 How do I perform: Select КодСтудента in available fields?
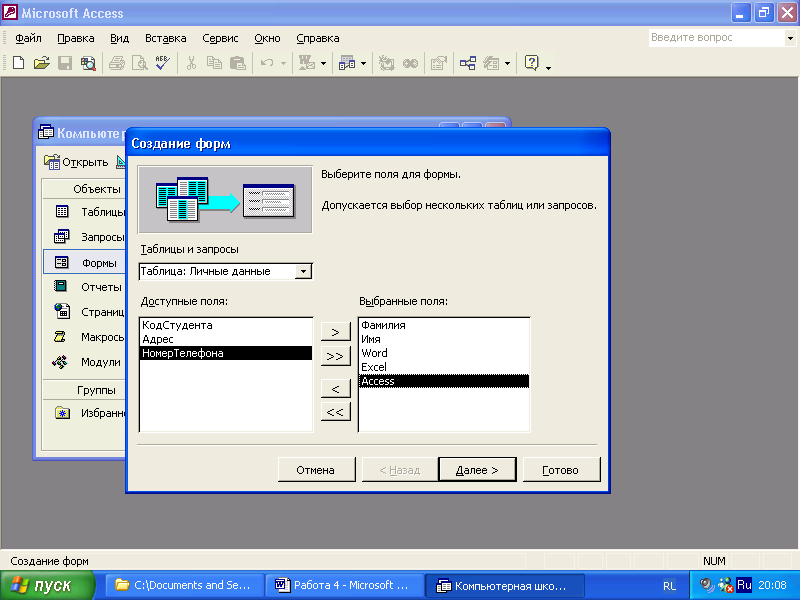click(226, 325)
